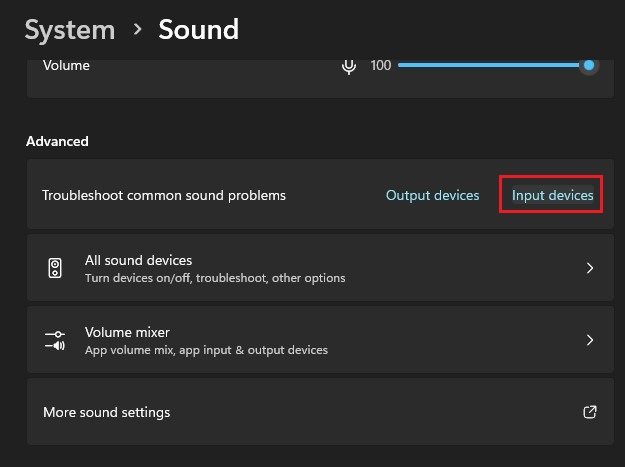Expand All sound devices with its chevron
Image resolution: width=625 pixels, height=467 pixels.
[590, 268]
